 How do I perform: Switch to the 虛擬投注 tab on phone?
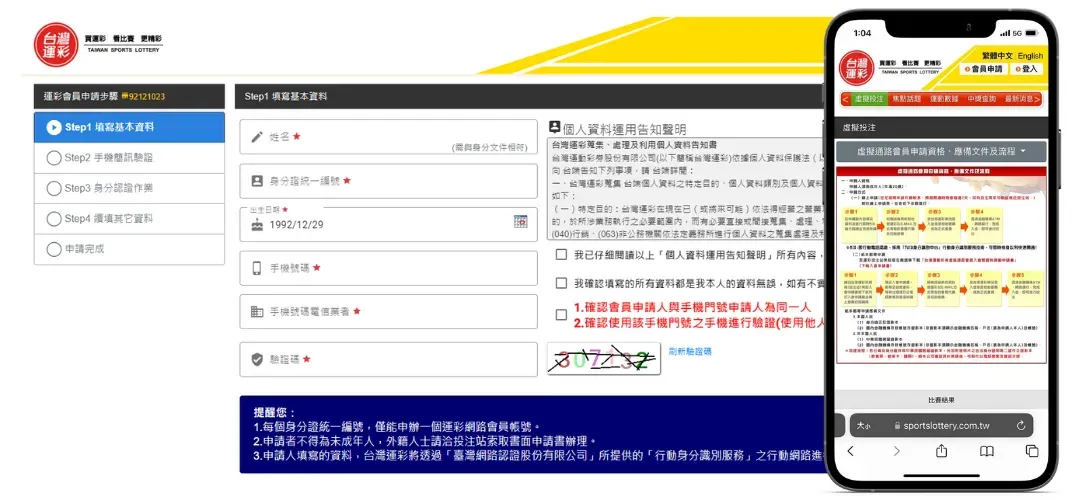click(869, 99)
